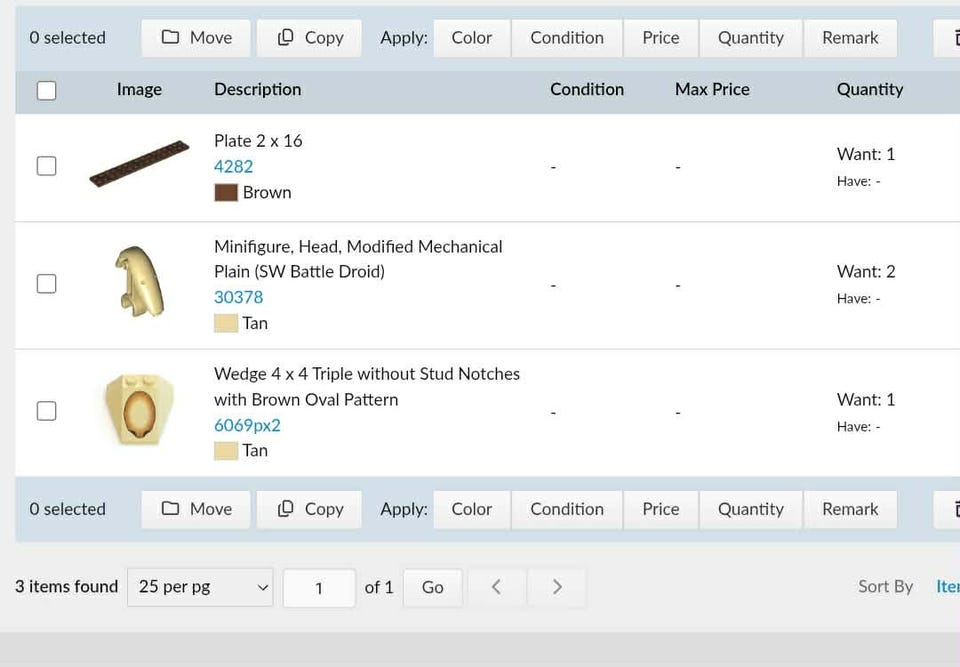The height and width of the screenshot is (667, 960).
Task: Open the Plate 2 x 16 thumbnail image
Action: (139, 164)
